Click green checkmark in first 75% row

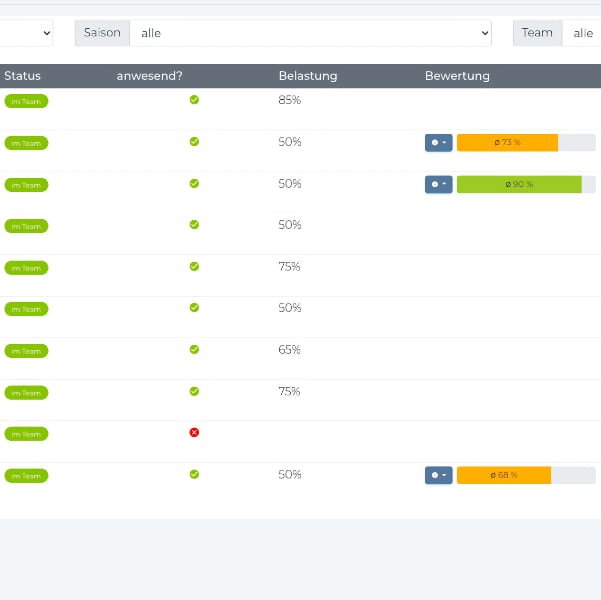[194, 267]
